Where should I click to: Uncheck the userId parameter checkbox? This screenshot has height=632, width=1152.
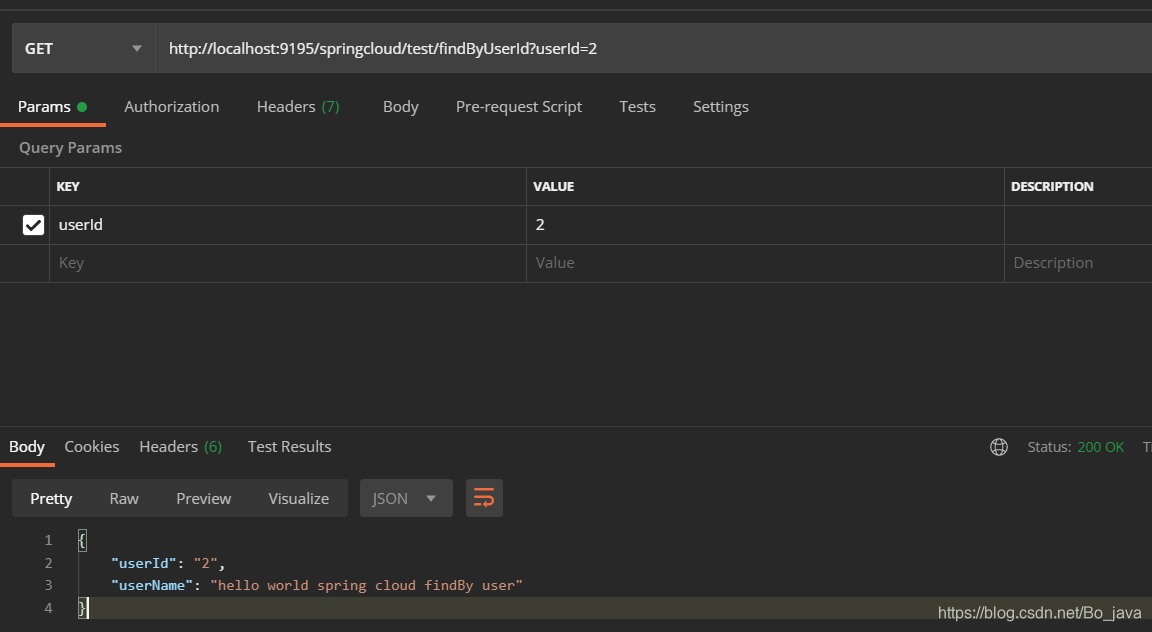34,225
